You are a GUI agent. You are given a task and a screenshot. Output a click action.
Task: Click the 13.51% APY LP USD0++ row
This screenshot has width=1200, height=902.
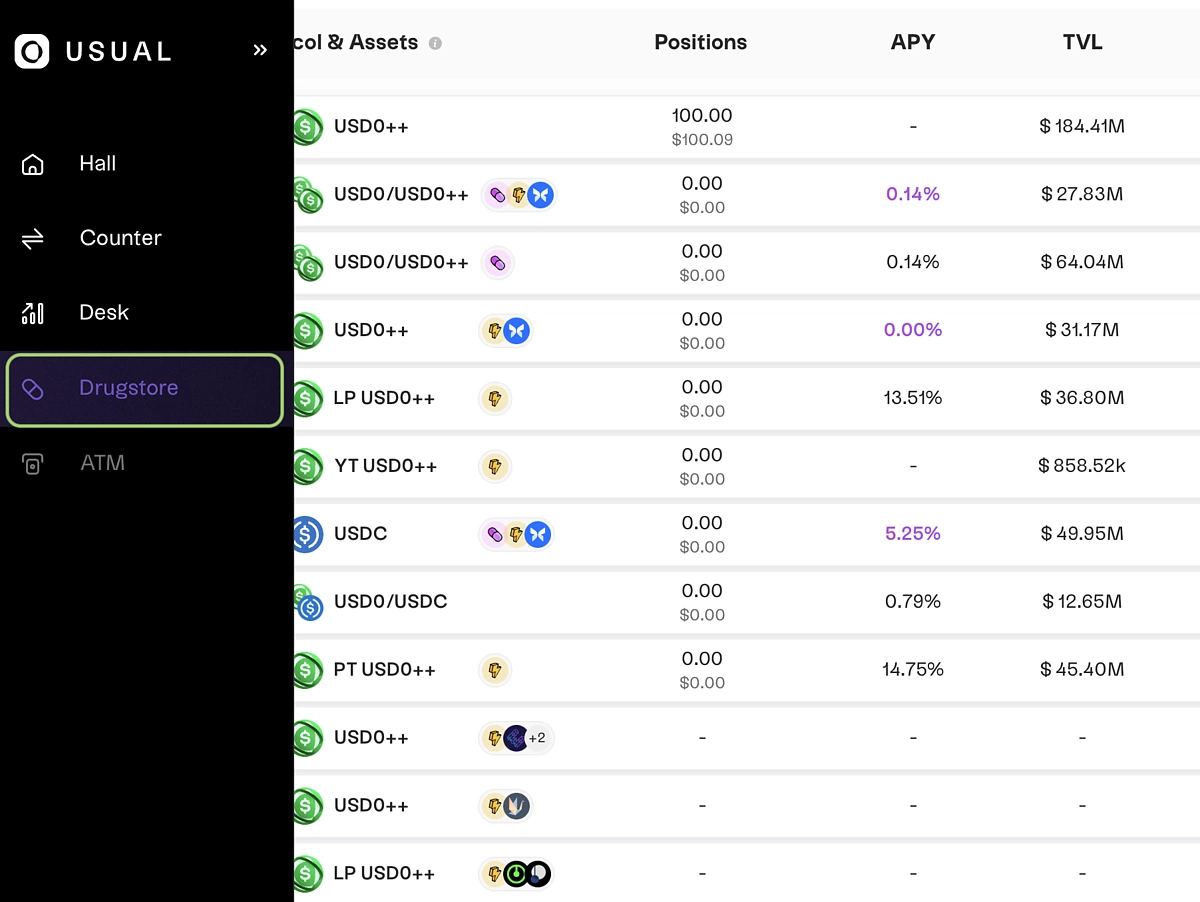[747, 398]
